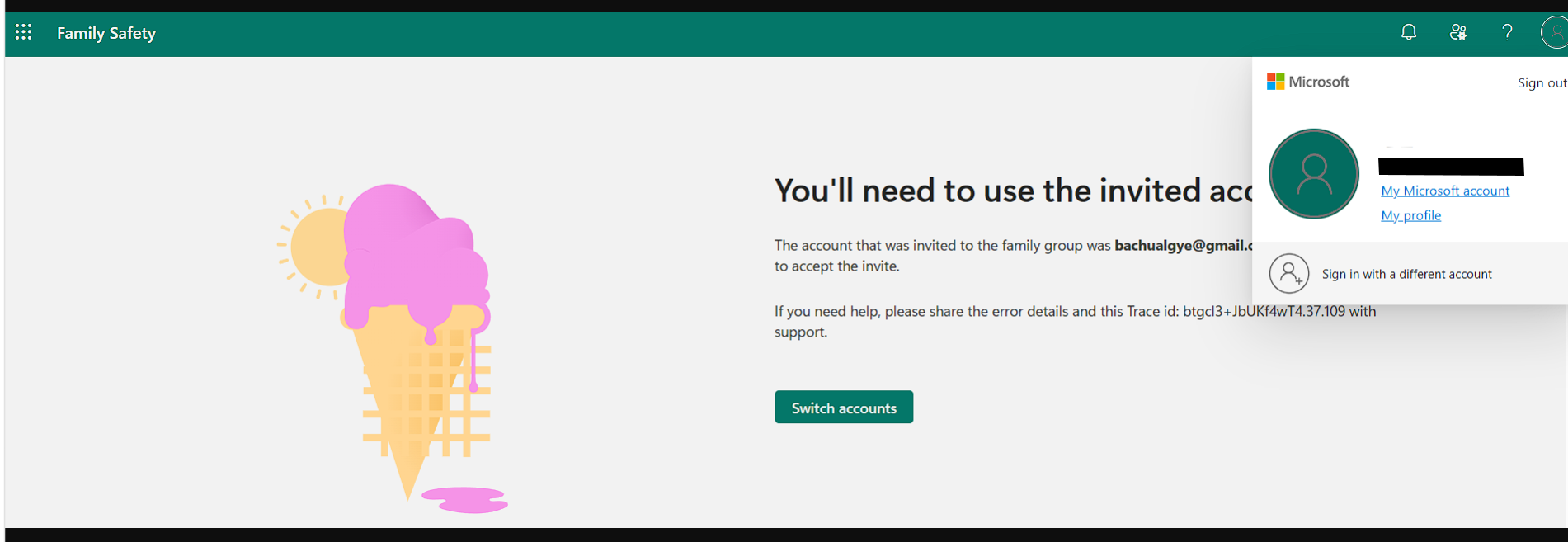Open the My profile link
This screenshot has width=1568, height=542.
1410,215
